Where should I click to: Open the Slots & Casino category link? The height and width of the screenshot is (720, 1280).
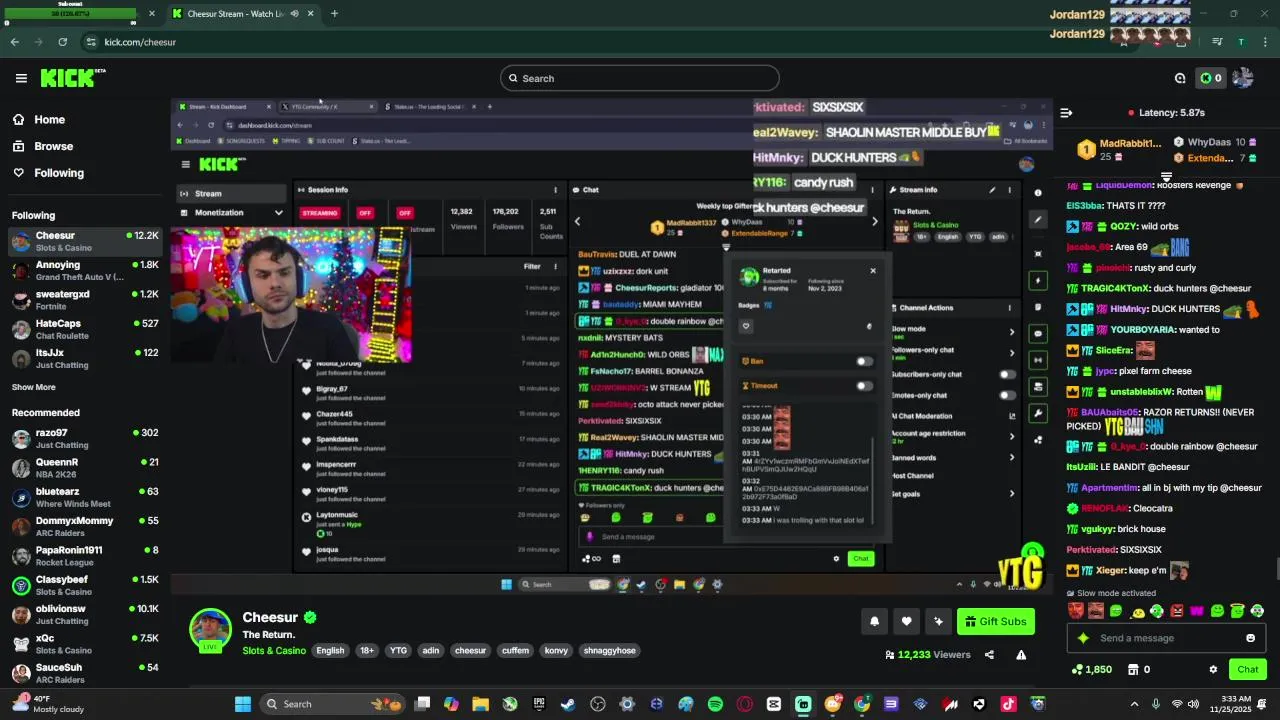[274, 651]
